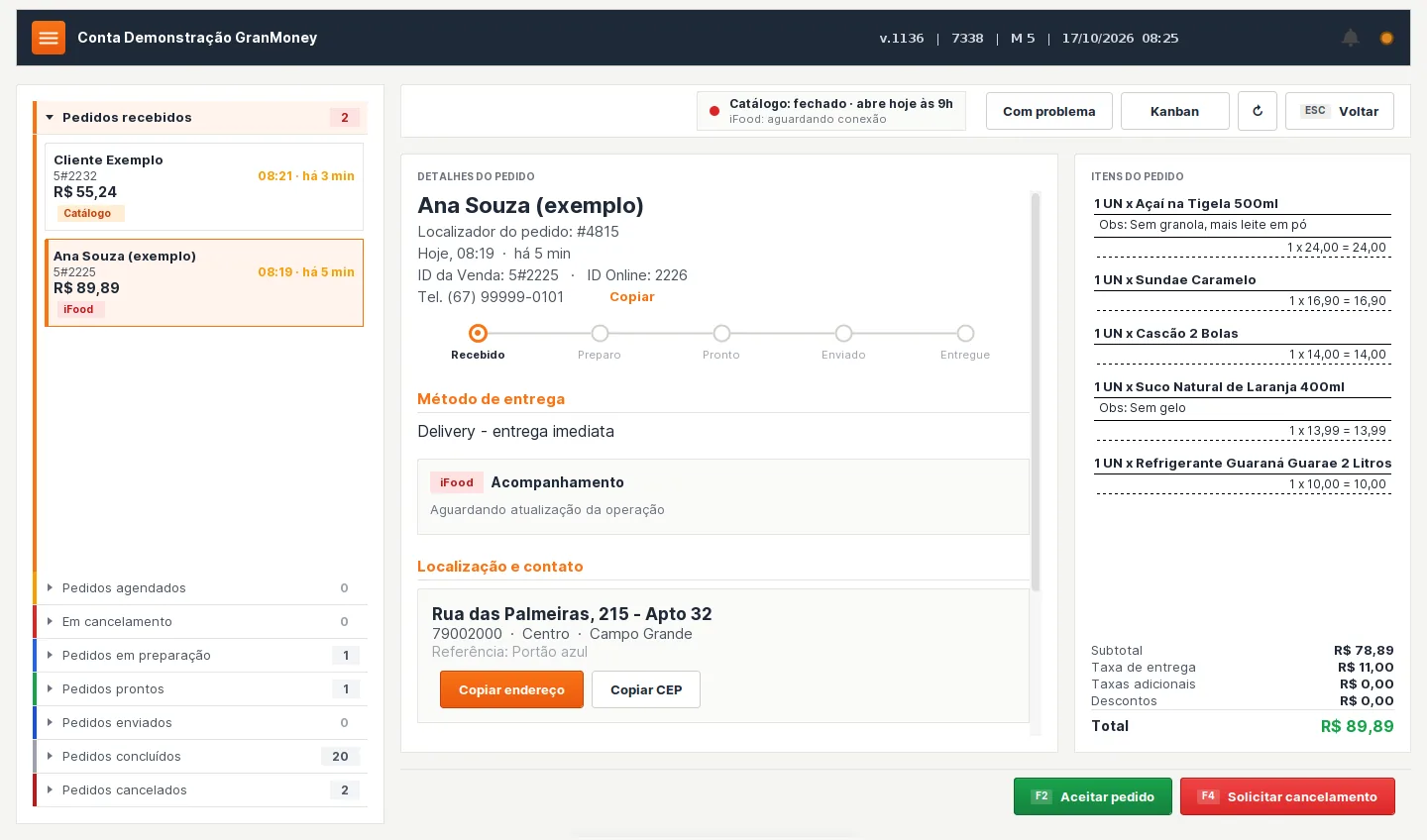Click the refresh orders icon button
Viewport: 1427px width, 840px height.
1258,111
